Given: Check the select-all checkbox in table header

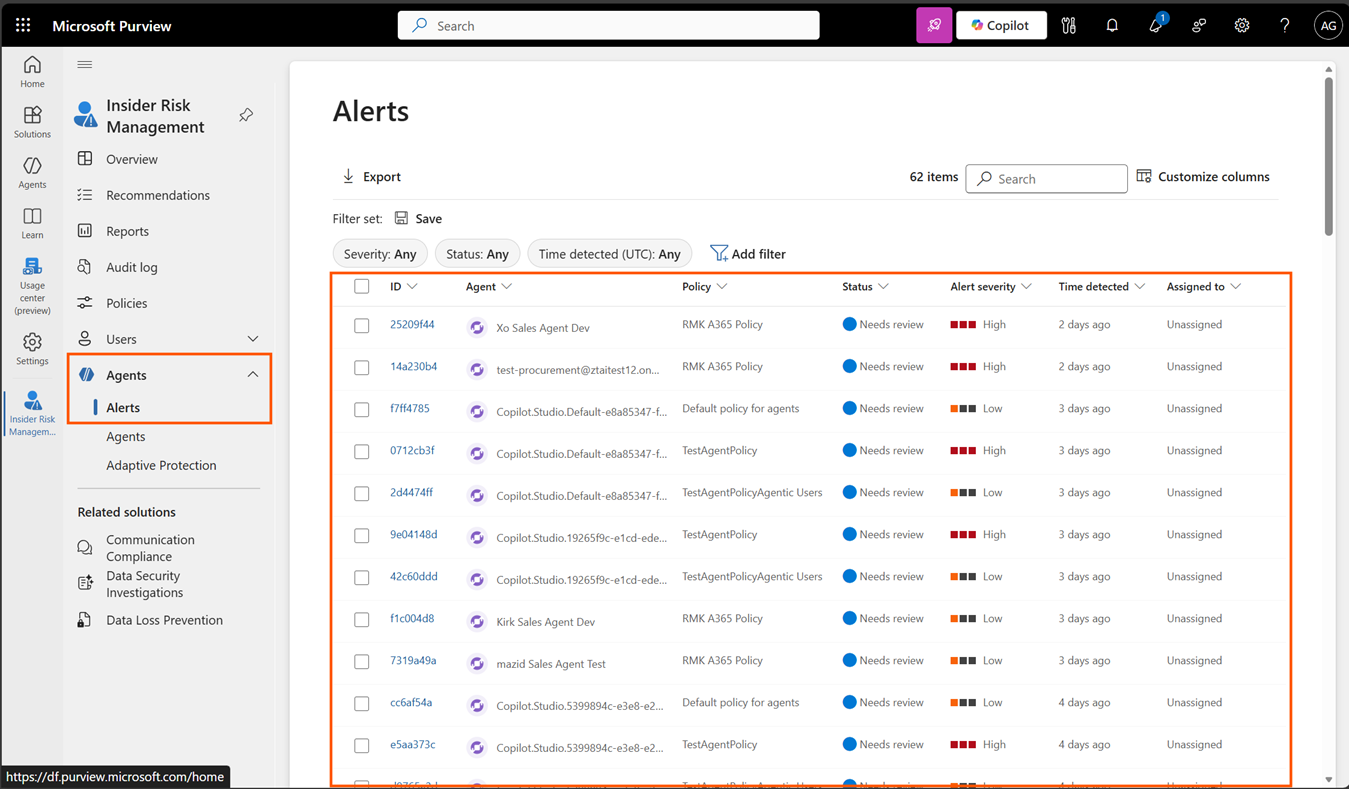Looking at the screenshot, I should click(362, 287).
